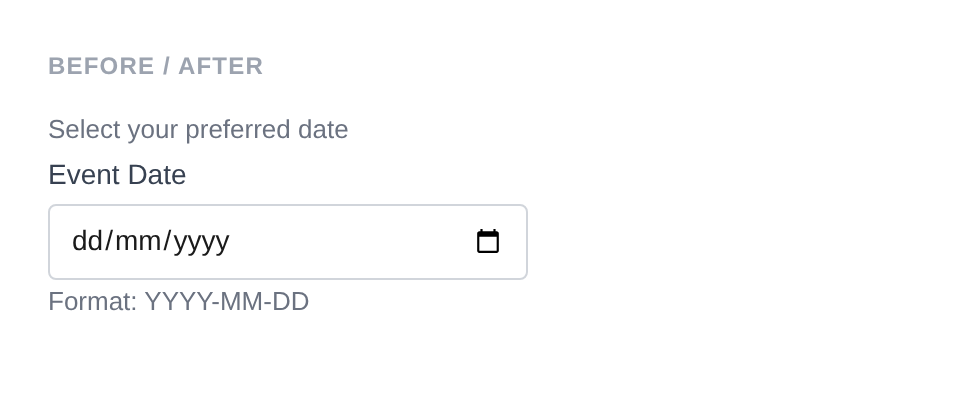Image resolution: width=960 pixels, height=404 pixels.
Task: Click the "Format: YYYY-MM-DD" hint text
Action: point(178,301)
